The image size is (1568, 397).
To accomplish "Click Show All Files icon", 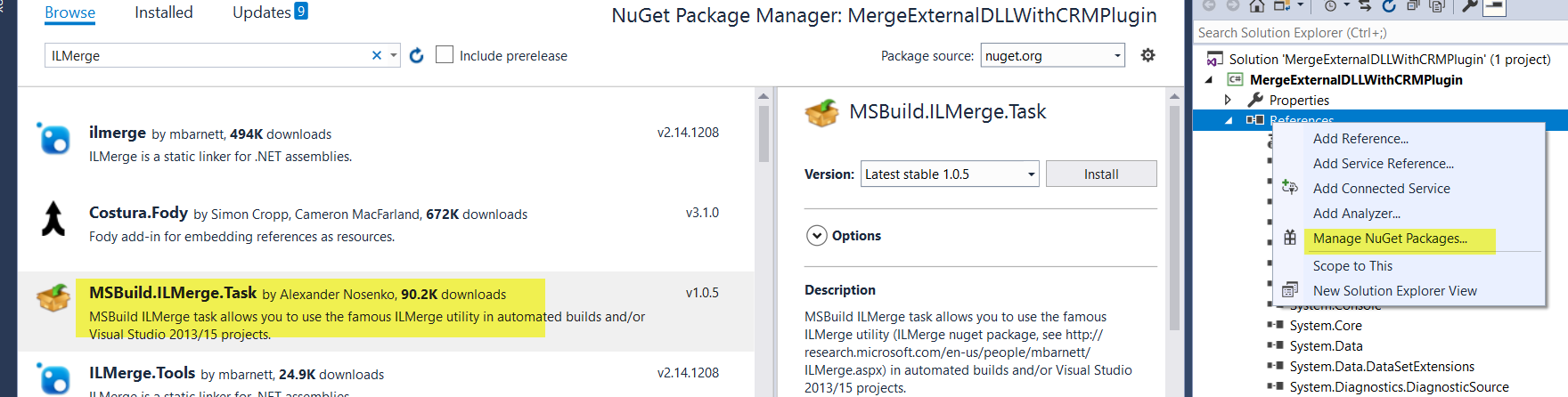I will [x=1437, y=5].
